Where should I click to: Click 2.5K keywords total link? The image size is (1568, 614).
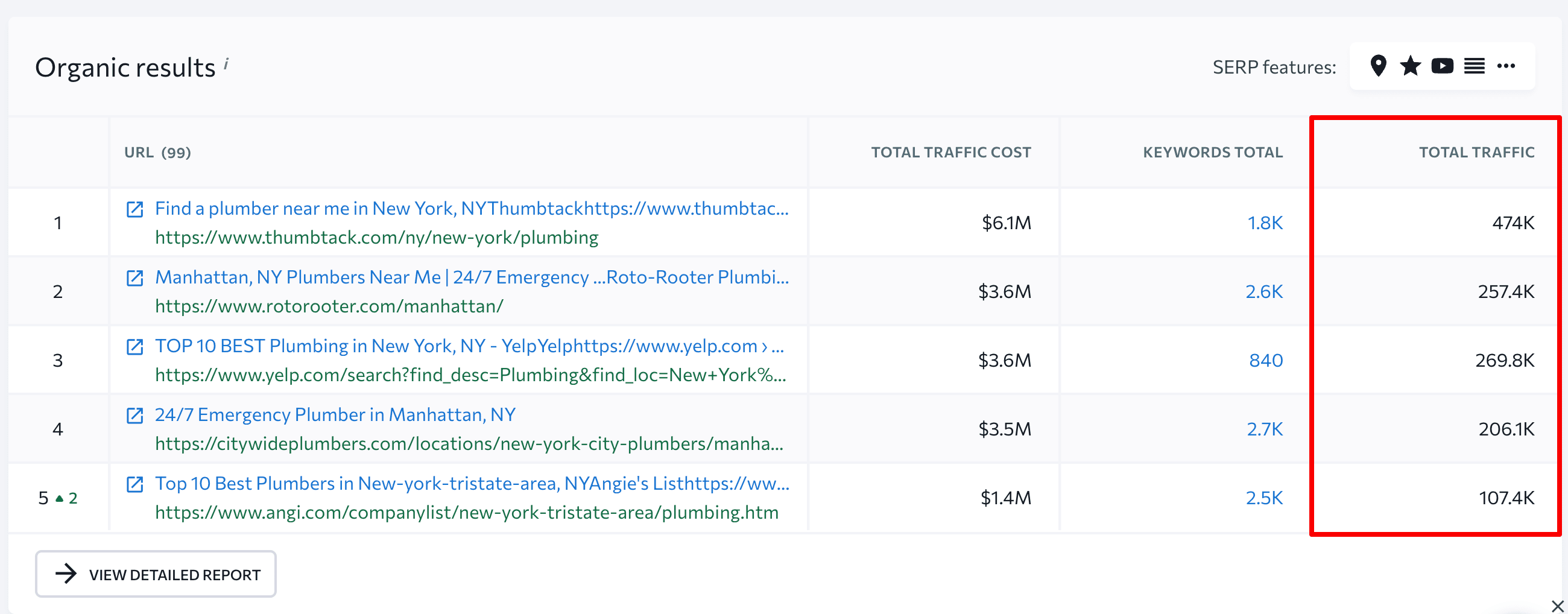pos(1264,498)
